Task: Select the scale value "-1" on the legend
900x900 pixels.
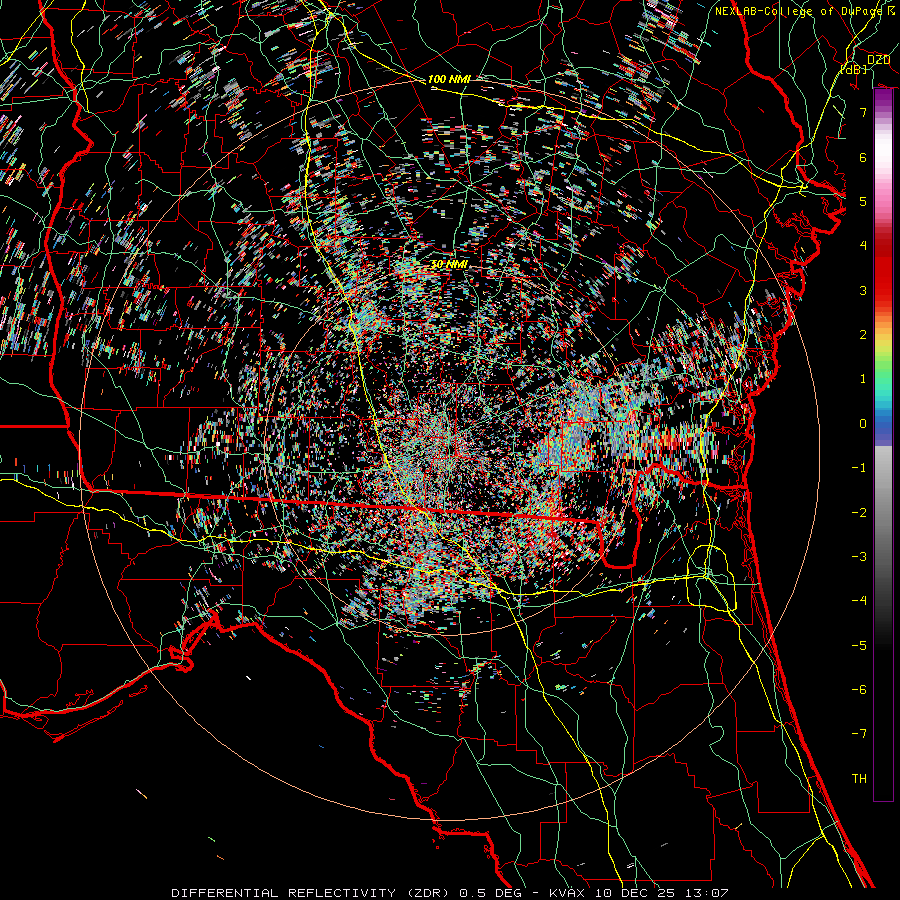Action: point(859,468)
